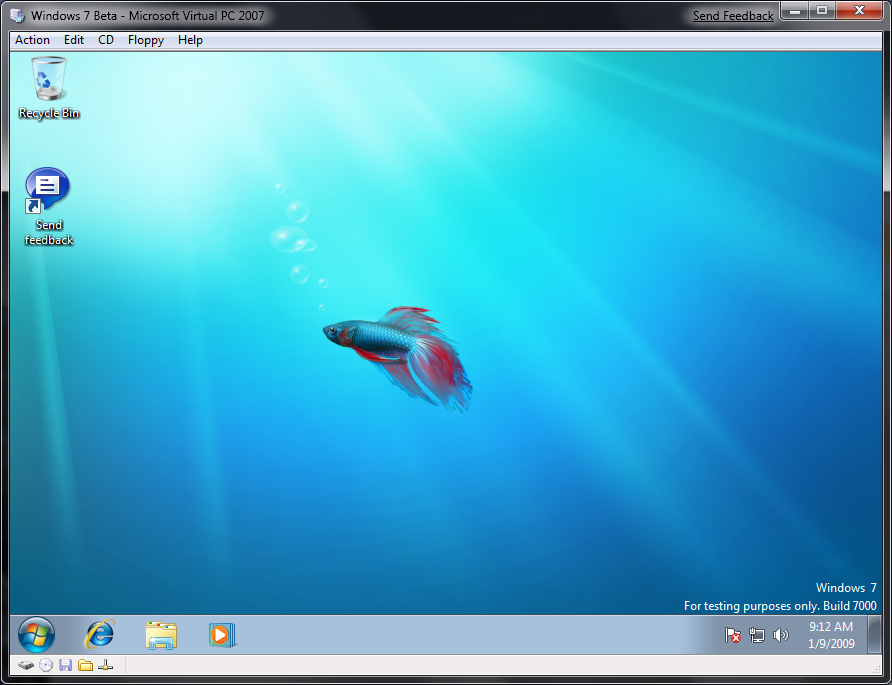
Task: Click the Action Center flag tray icon
Action: (733, 635)
